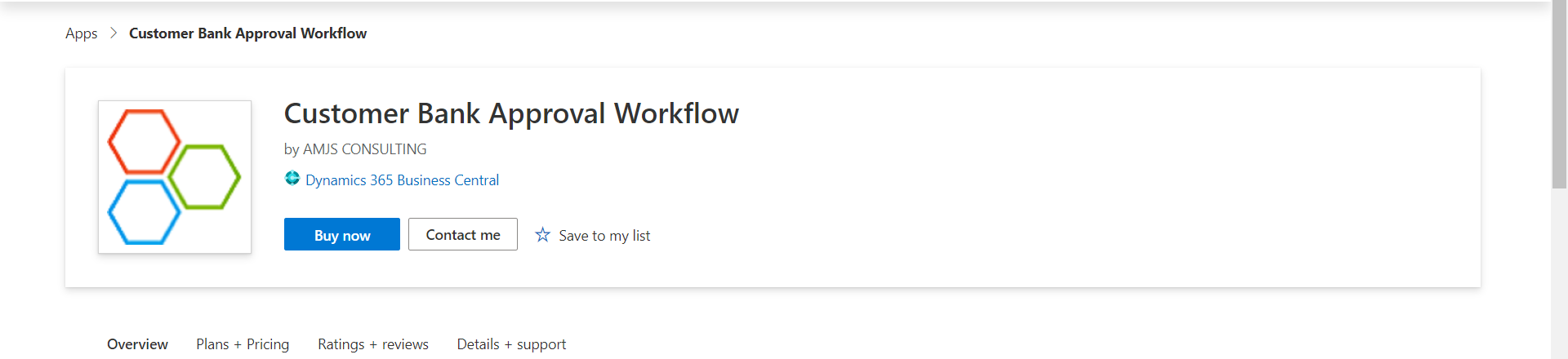Open the Ratings + reviews tab
The image size is (1568, 359).
[373, 343]
